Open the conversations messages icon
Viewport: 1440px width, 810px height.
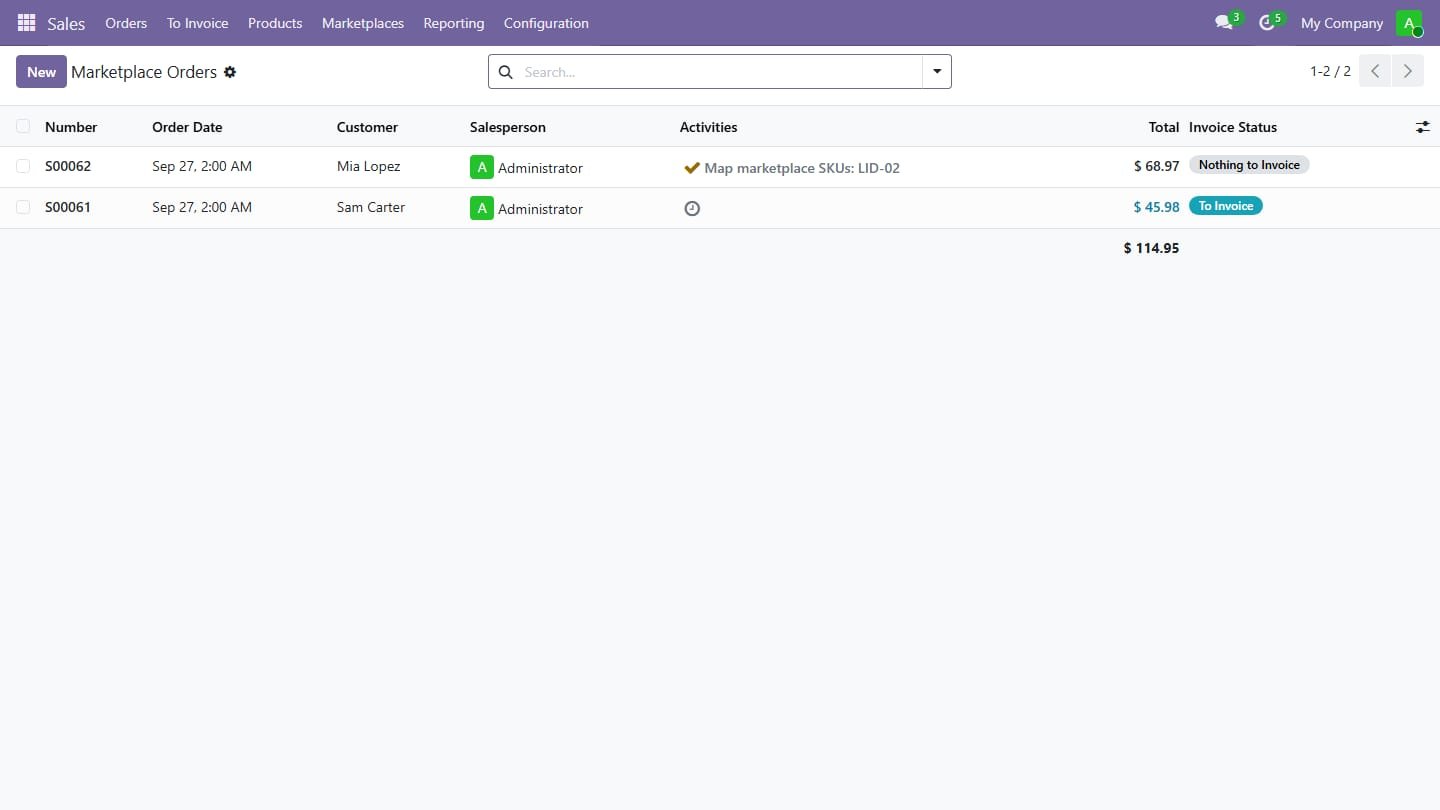coord(1224,23)
